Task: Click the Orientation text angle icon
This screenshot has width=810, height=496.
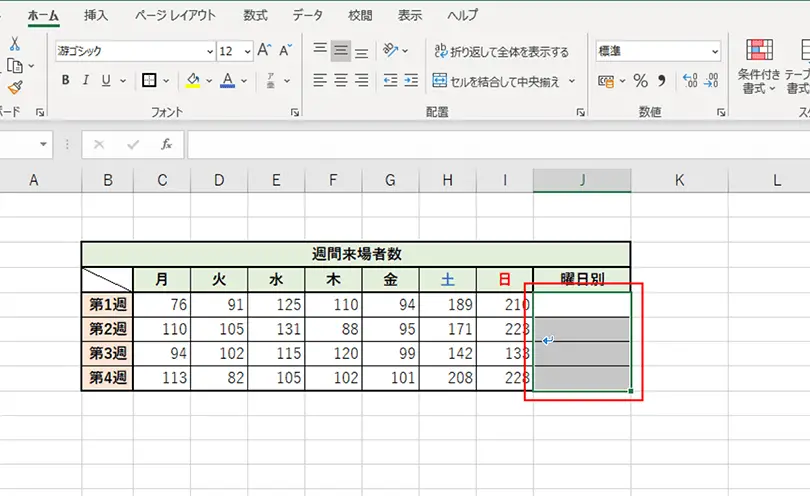Action: click(391, 50)
